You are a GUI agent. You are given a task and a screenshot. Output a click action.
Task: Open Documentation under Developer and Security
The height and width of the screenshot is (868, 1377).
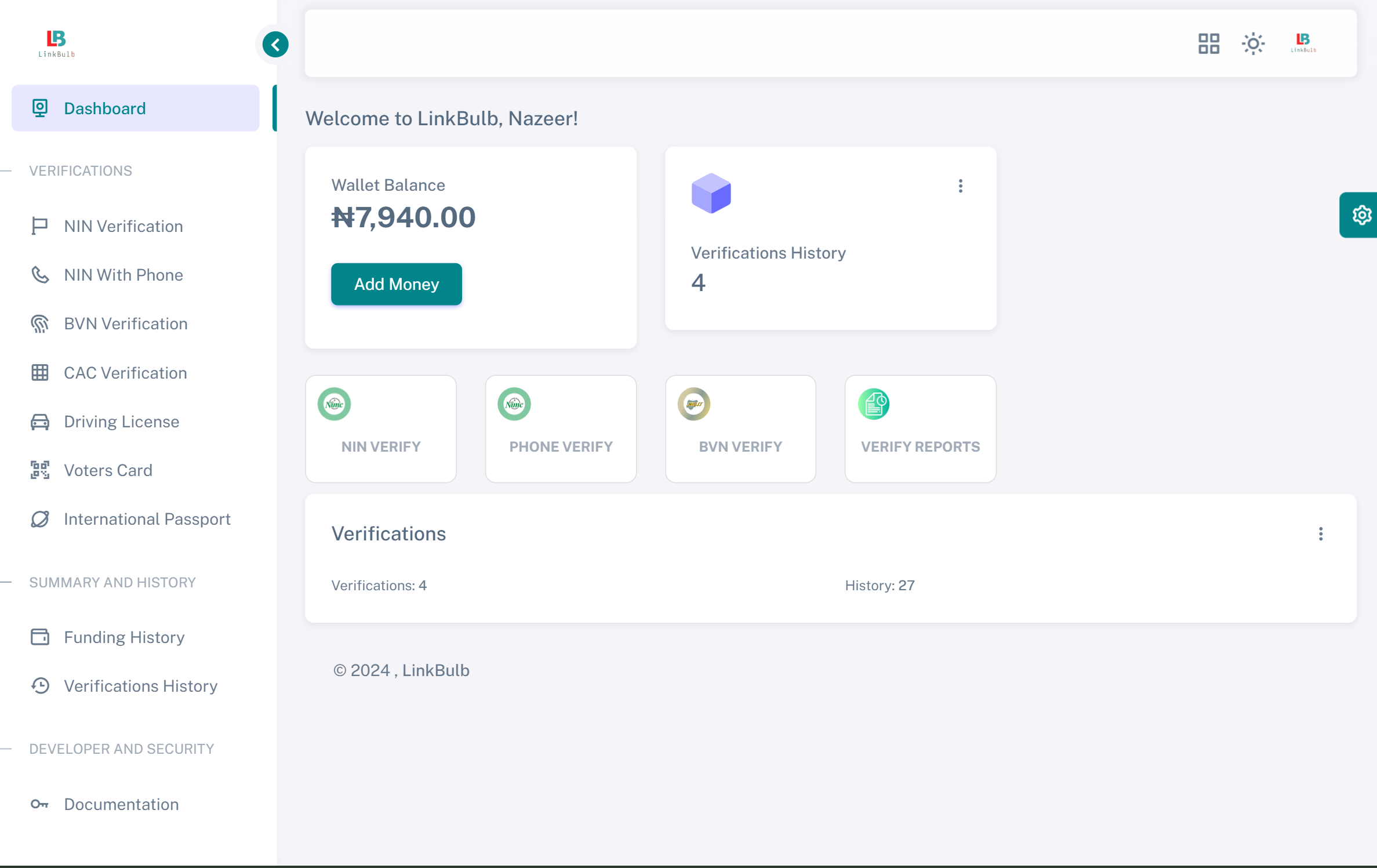[x=121, y=804]
